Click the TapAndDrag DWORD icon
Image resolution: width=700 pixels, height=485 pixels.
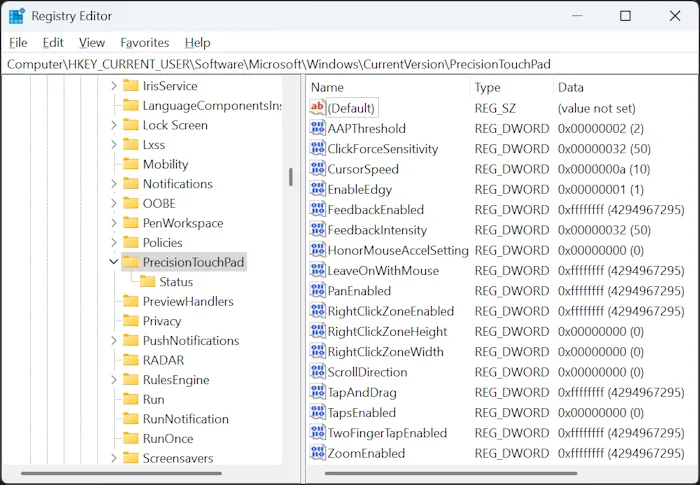point(317,392)
